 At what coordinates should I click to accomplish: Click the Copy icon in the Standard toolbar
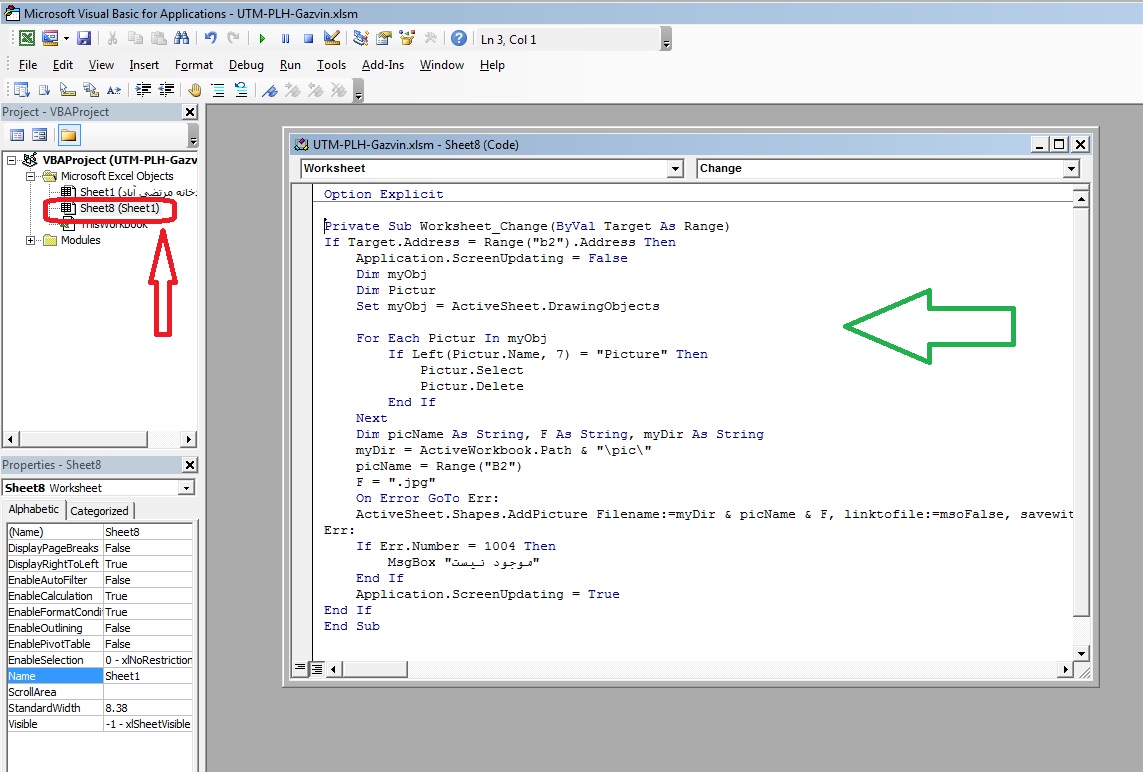(x=136, y=39)
